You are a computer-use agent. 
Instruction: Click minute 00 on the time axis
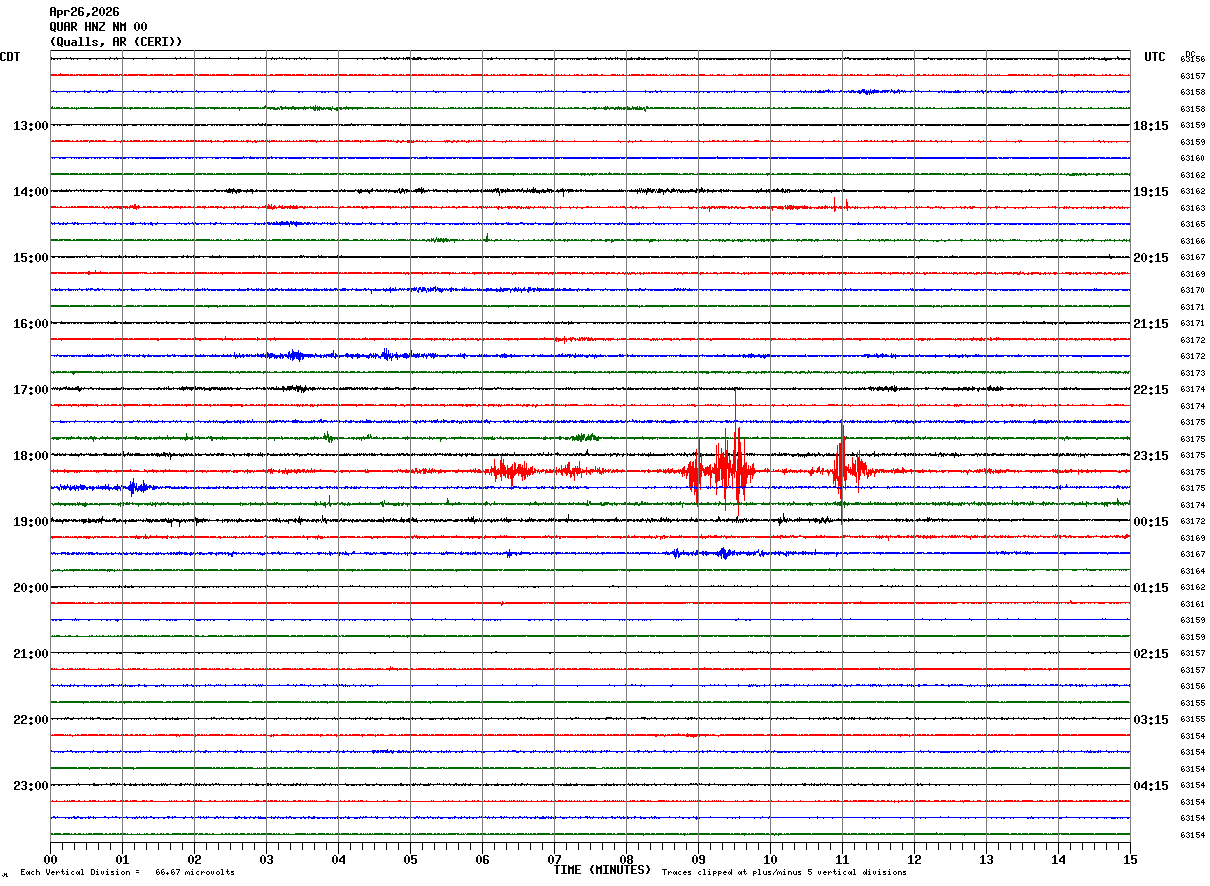tap(50, 859)
